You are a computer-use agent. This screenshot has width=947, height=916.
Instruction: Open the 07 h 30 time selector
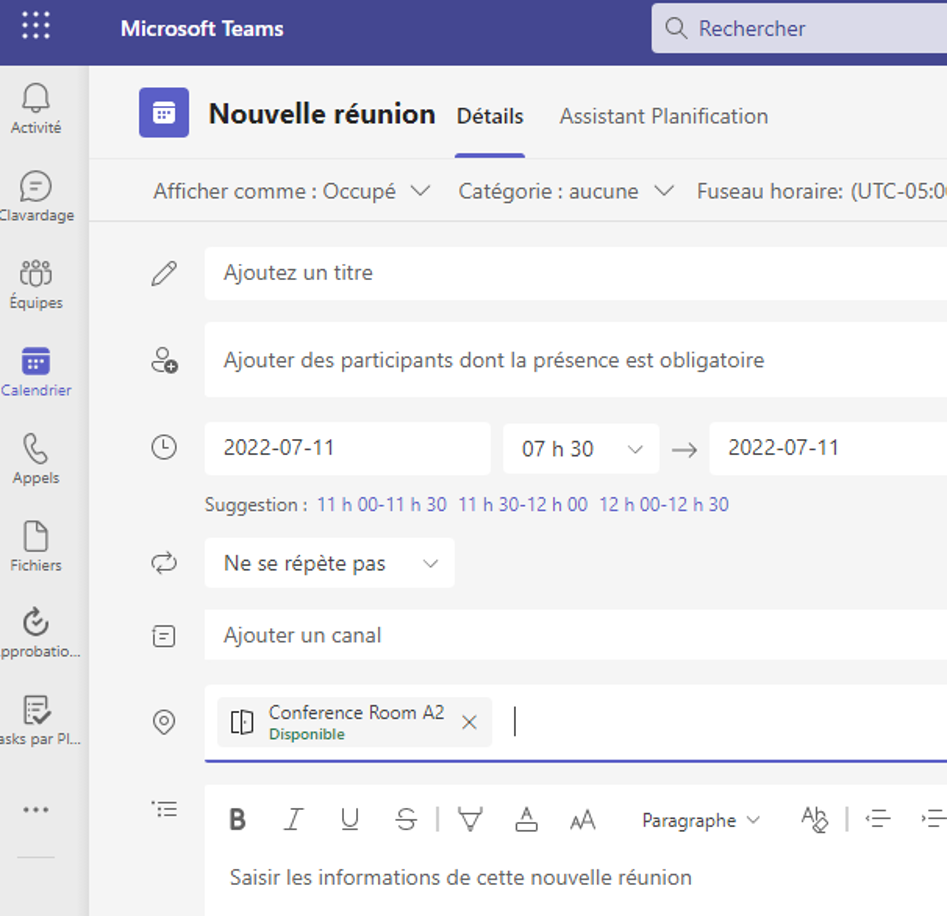click(581, 449)
